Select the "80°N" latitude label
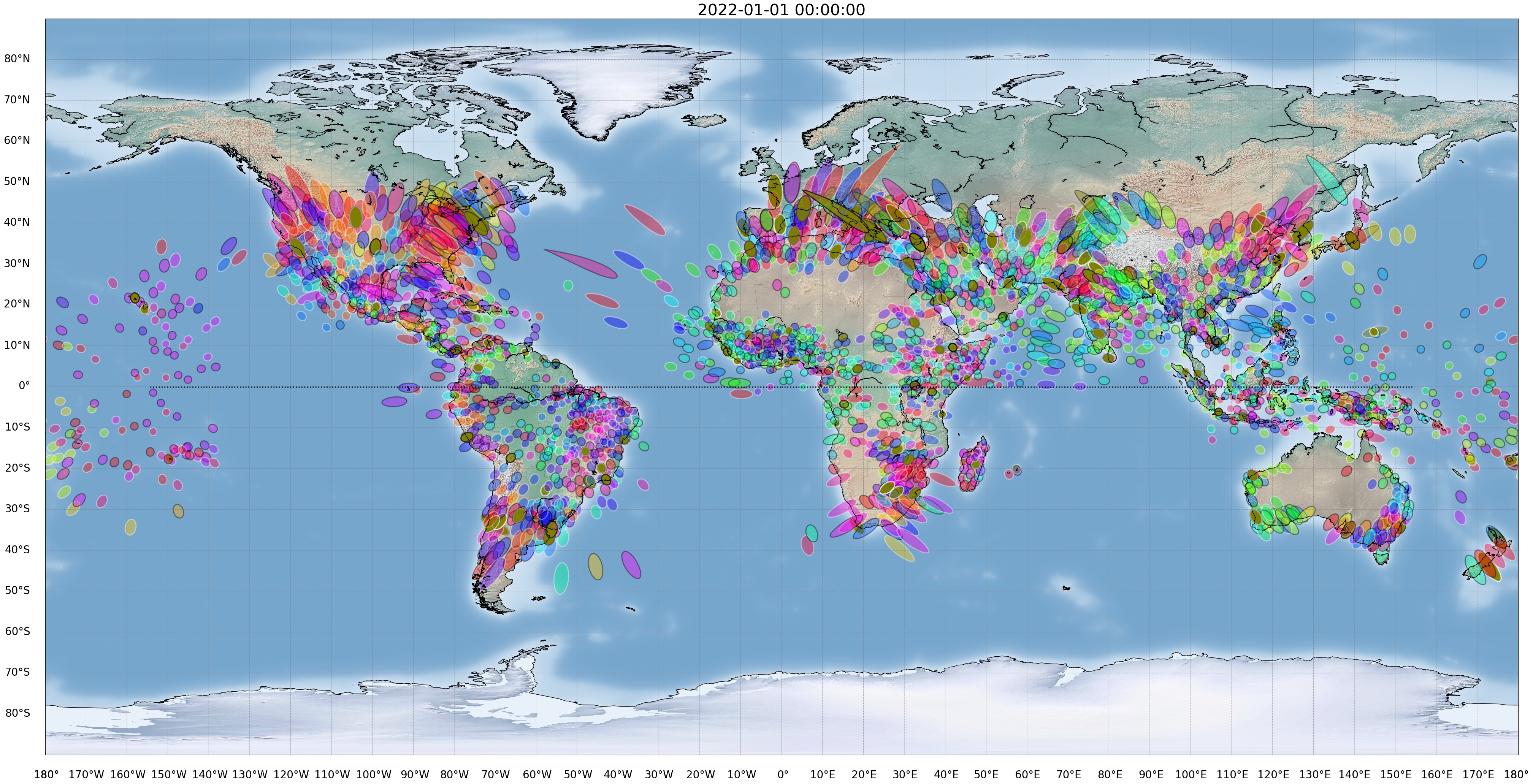The height and width of the screenshot is (784, 1533). click(x=17, y=58)
